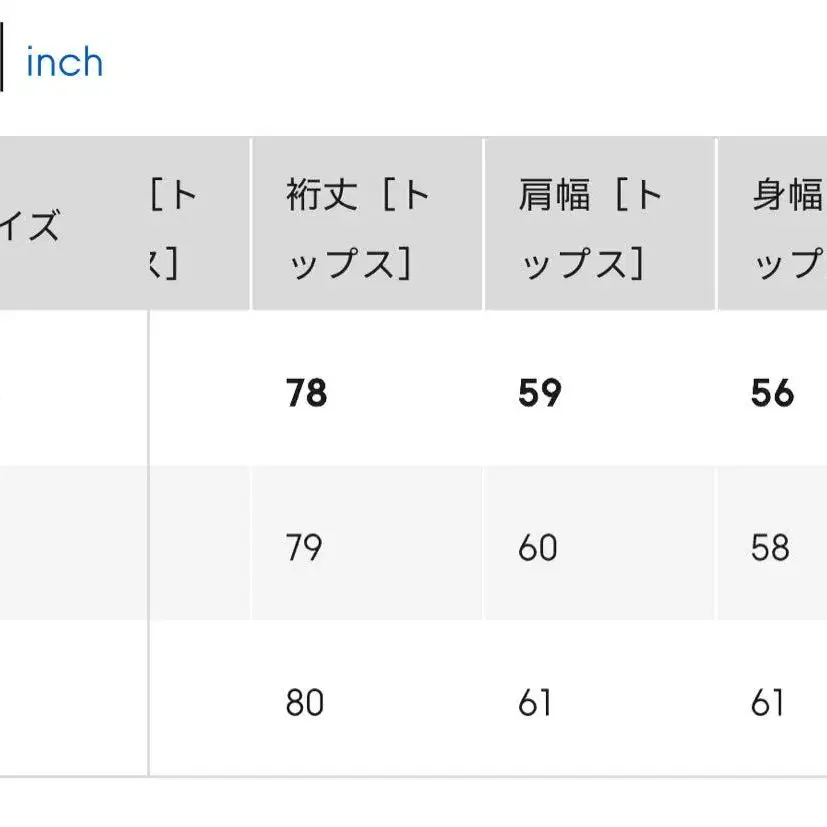The image size is (827, 827).
Task: Switch measurement units to inch
Action: click(x=64, y=63)
